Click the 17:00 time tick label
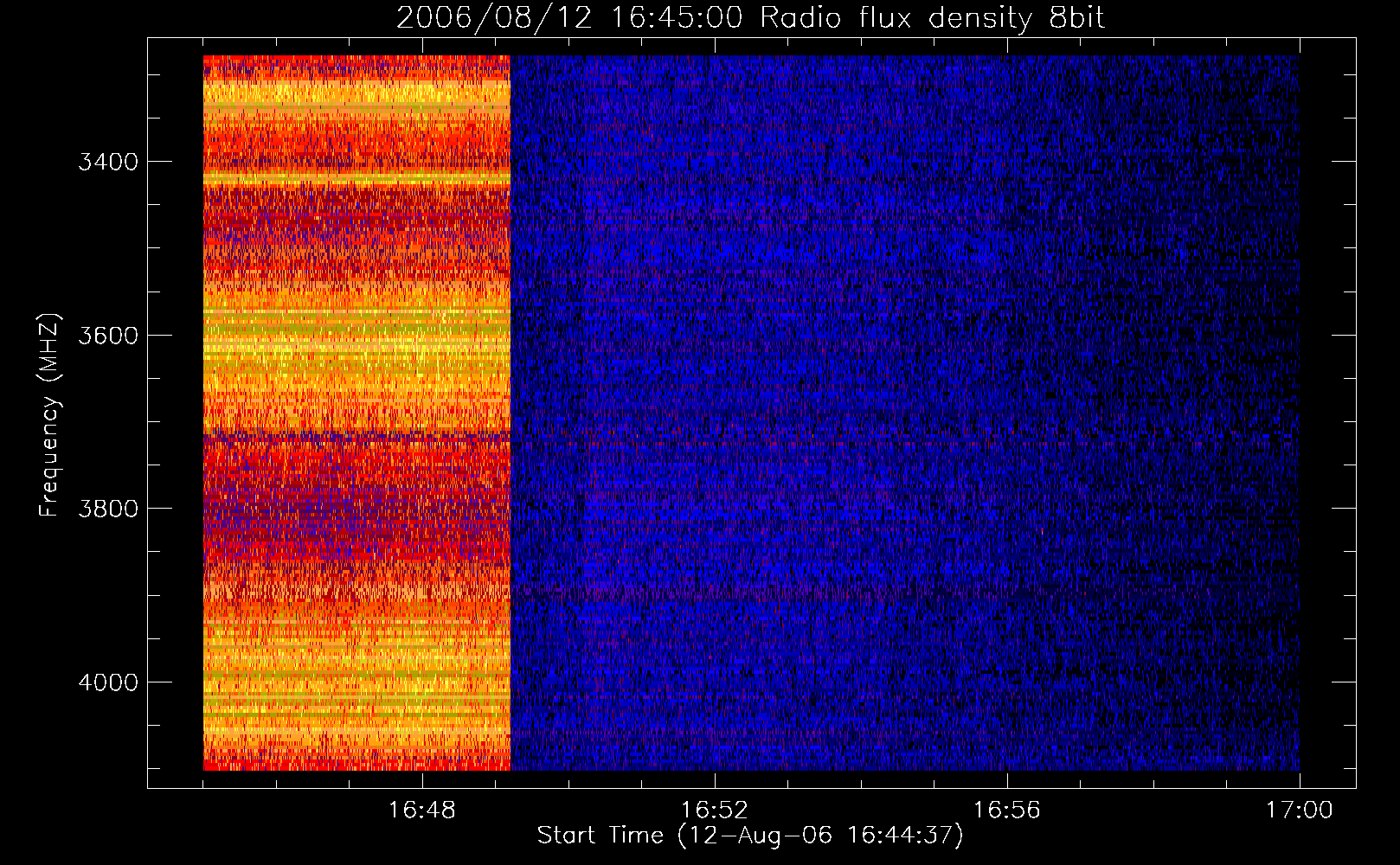This screenshot has width=1400, height=865. click(1299, 810)
